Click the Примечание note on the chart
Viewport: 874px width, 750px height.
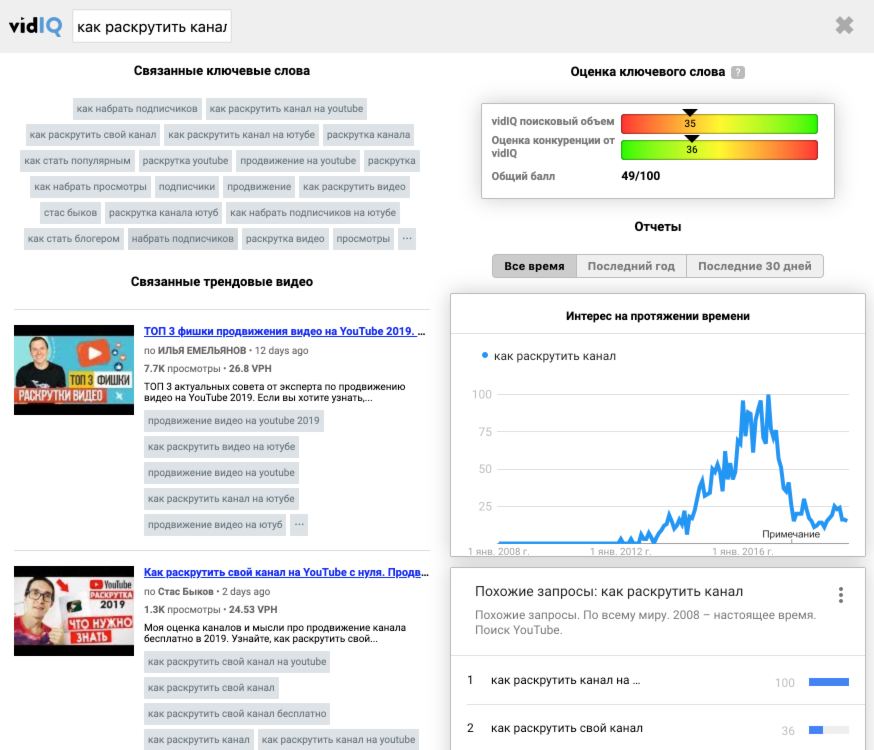tap(790, 534)
